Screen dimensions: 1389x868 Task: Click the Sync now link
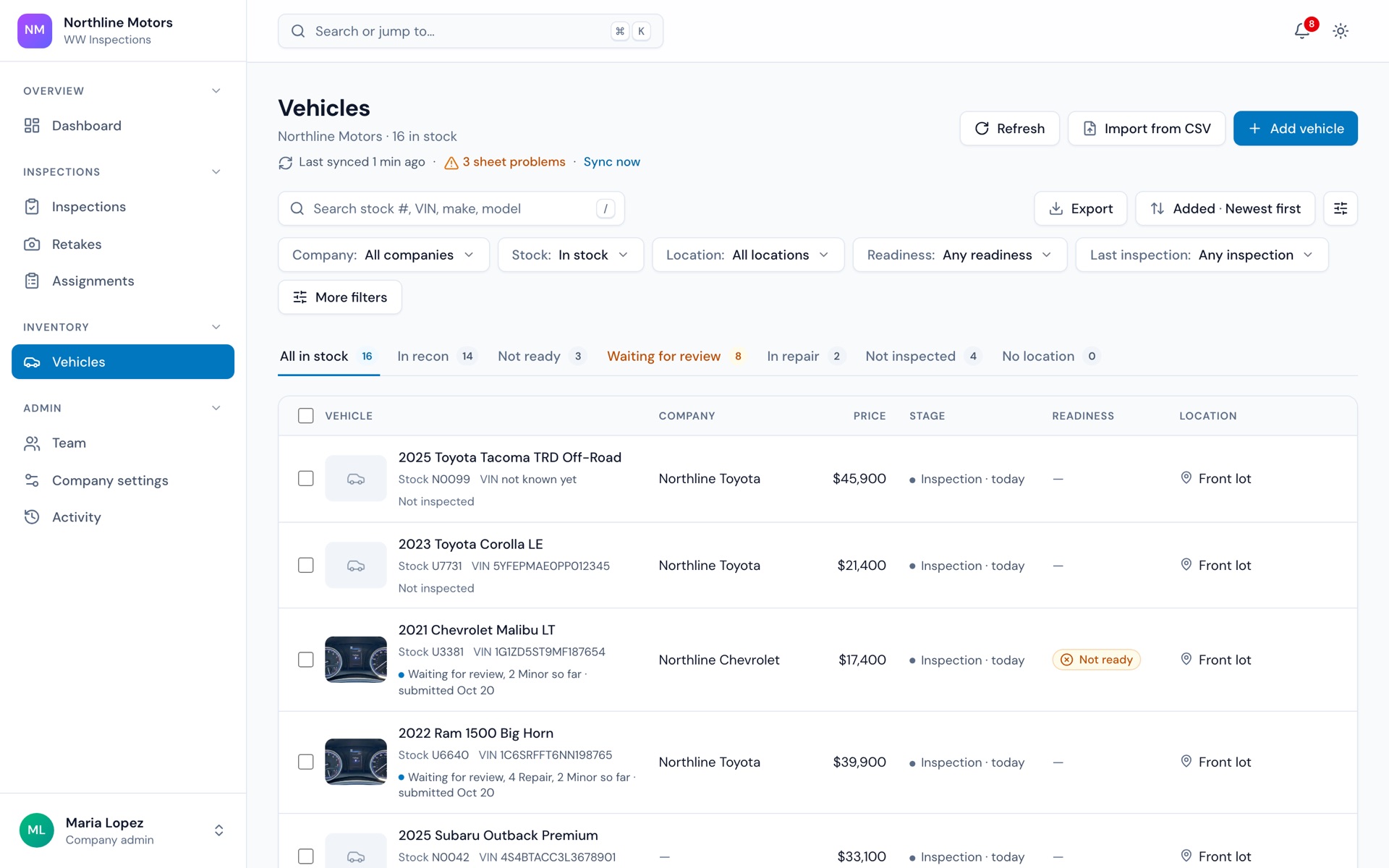click(611, 162)
